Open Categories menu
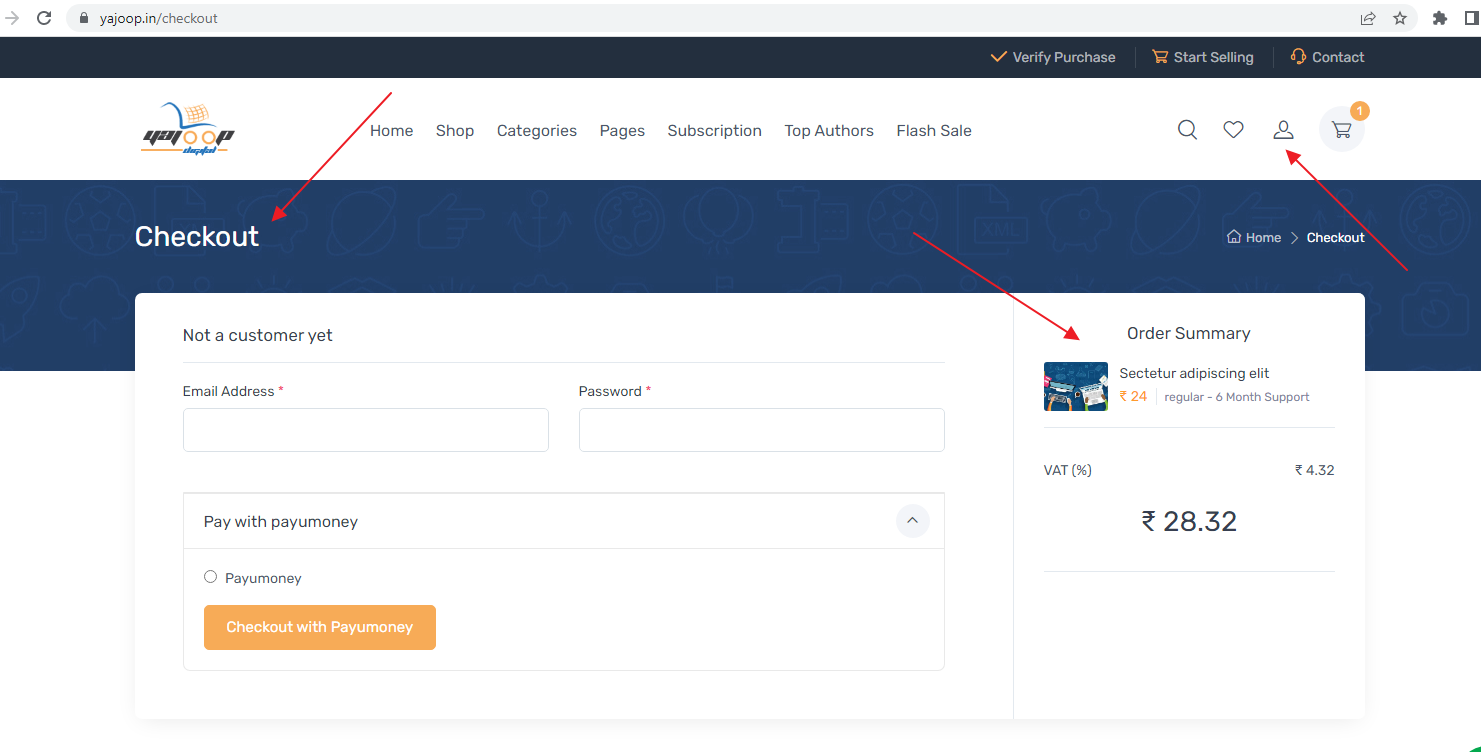Image resolution: width=1481 pixels, height=752 pixels. coord(537,131)
